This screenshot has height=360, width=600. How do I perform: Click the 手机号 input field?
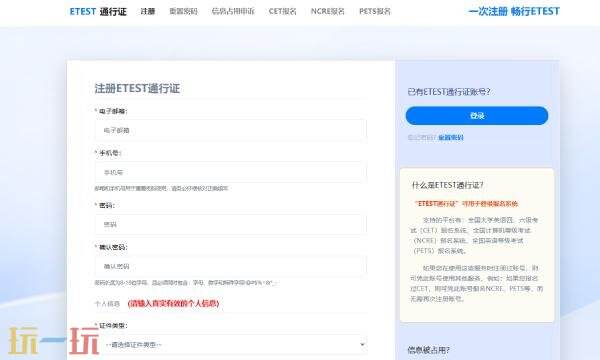(231, 172)
